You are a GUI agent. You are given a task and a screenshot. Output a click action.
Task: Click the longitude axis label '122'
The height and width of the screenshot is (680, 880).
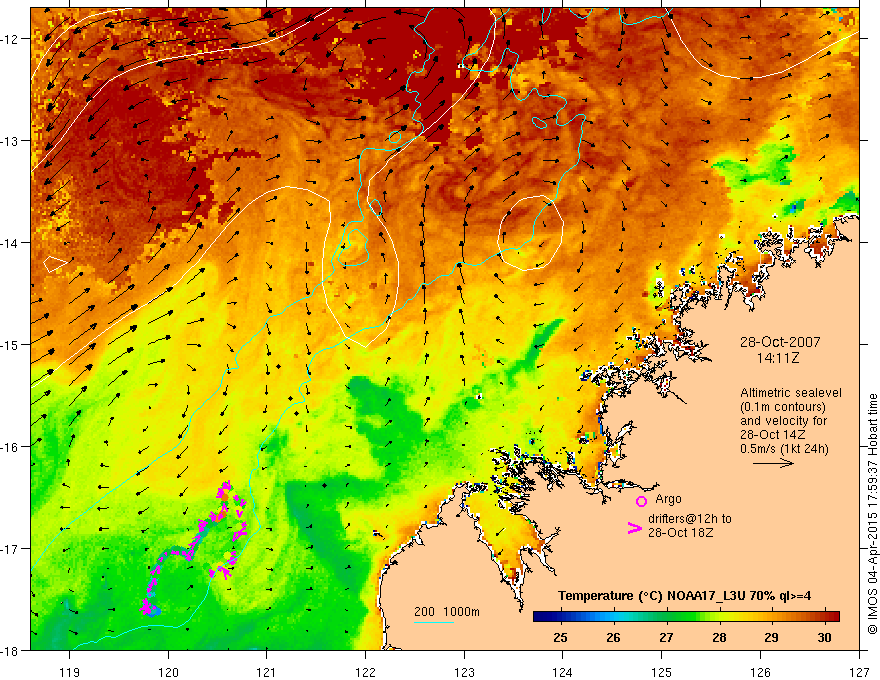365,672
